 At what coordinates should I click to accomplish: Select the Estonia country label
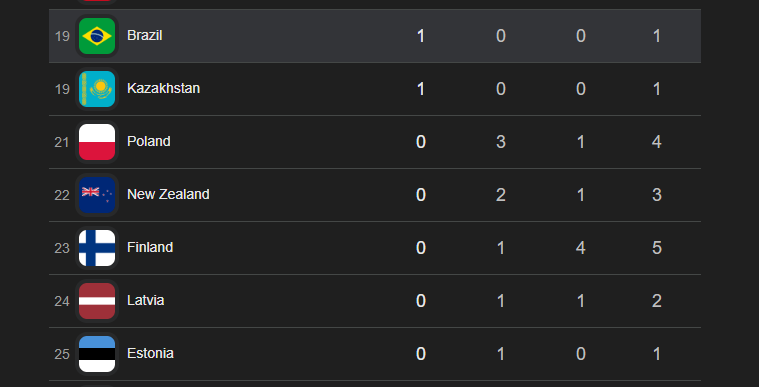pyautogui.click(x=150, y=353)
